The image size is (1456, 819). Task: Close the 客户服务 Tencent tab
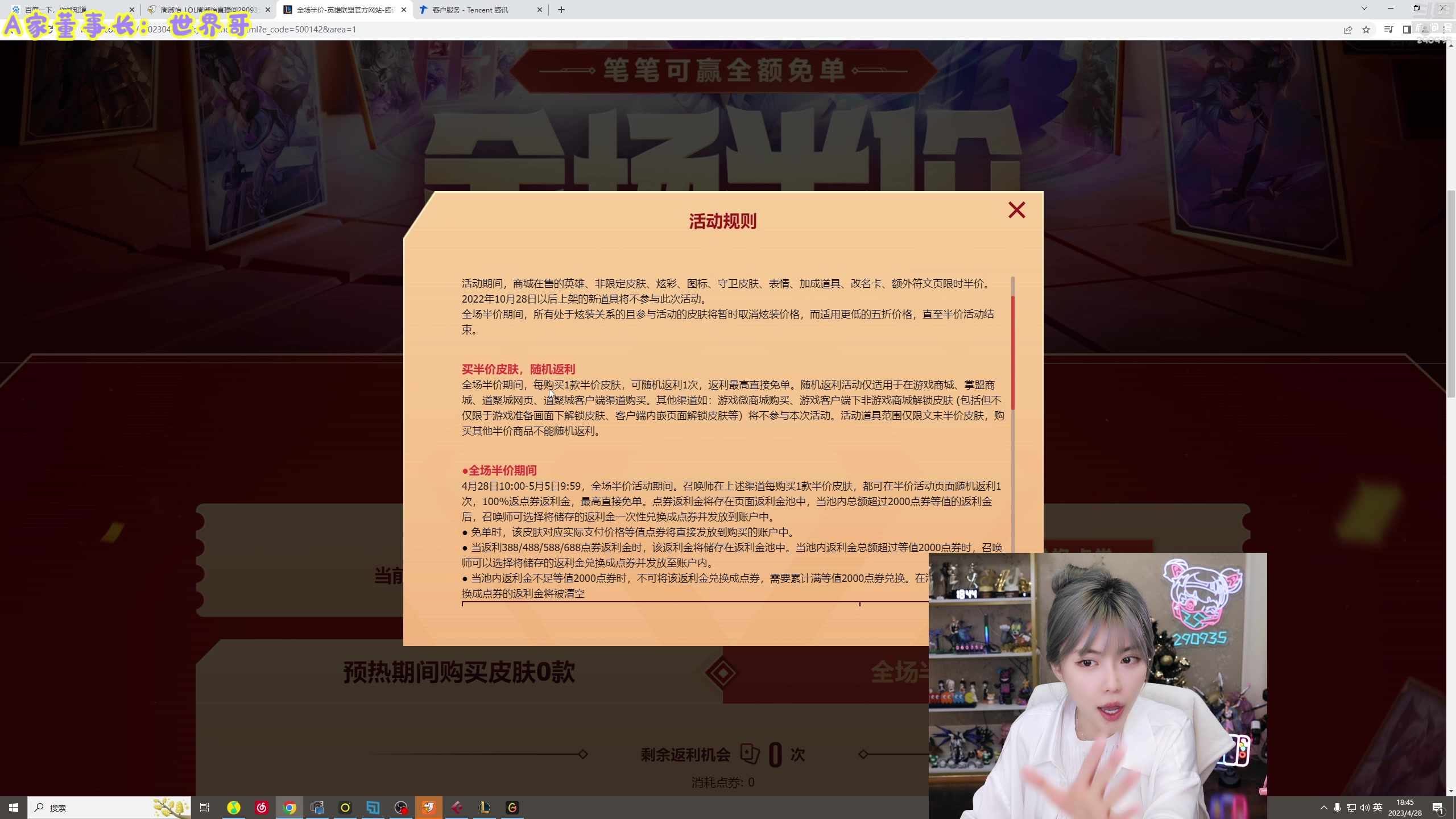tap(540, 10)
